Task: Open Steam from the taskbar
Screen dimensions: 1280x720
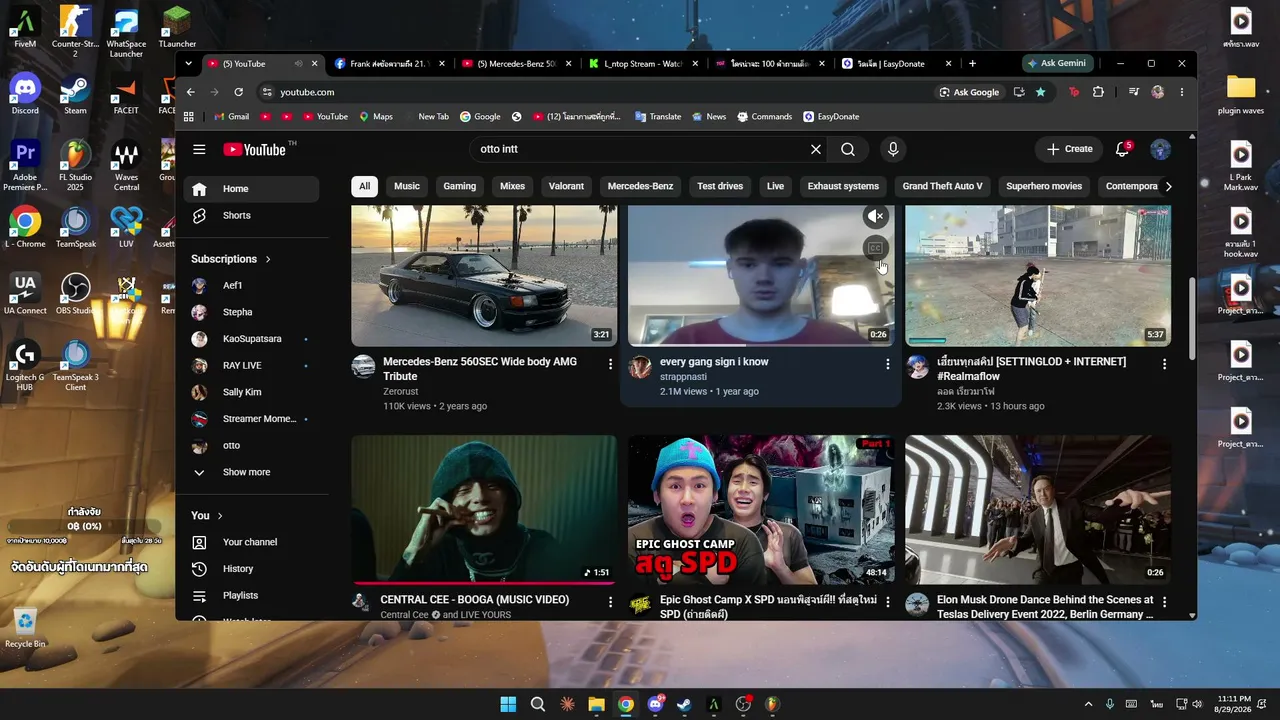Action: (x=684, y=704)
